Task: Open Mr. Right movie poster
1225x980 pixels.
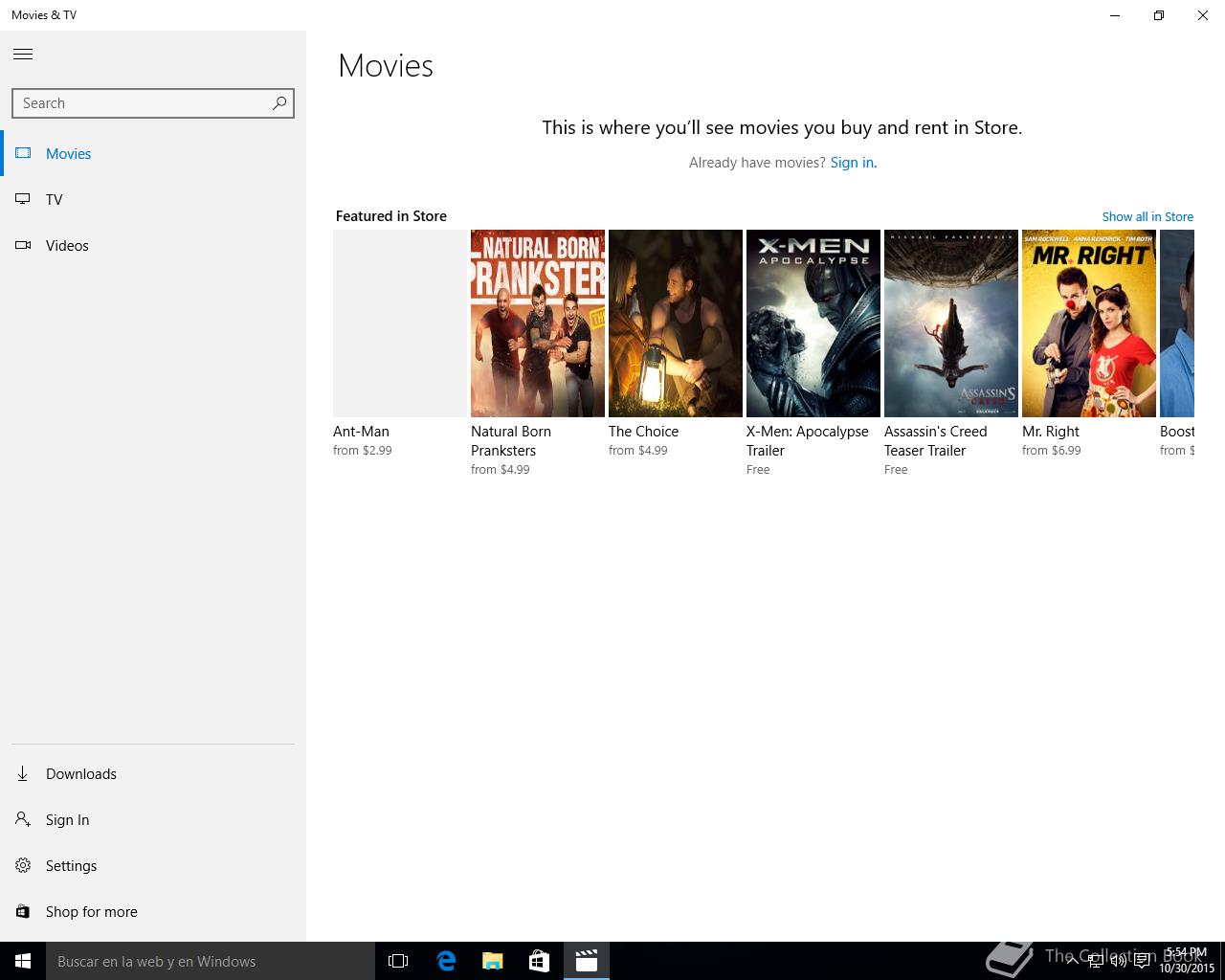Action: (1089, 323)
